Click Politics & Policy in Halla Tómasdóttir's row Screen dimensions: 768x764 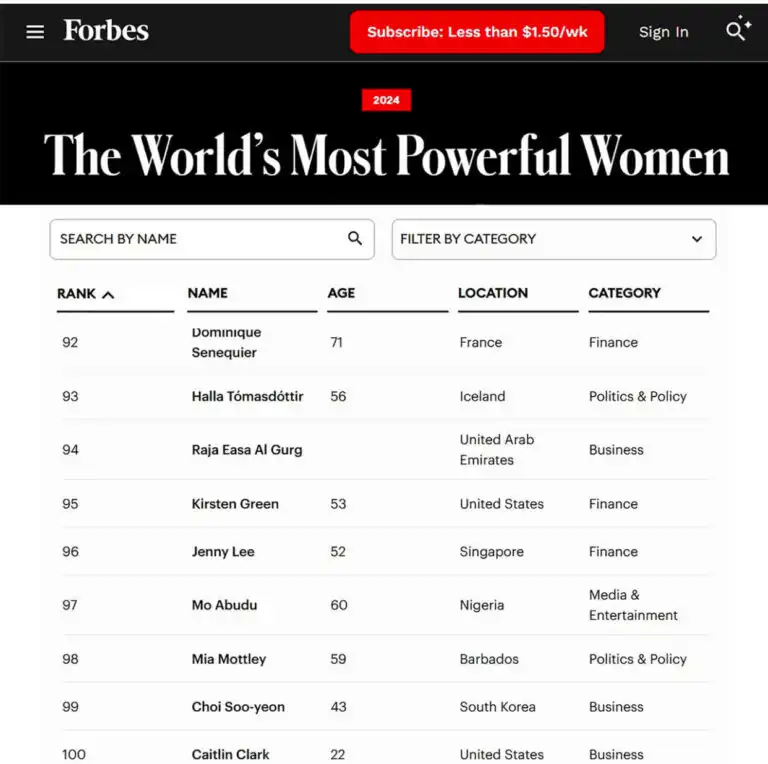(638, 396)
